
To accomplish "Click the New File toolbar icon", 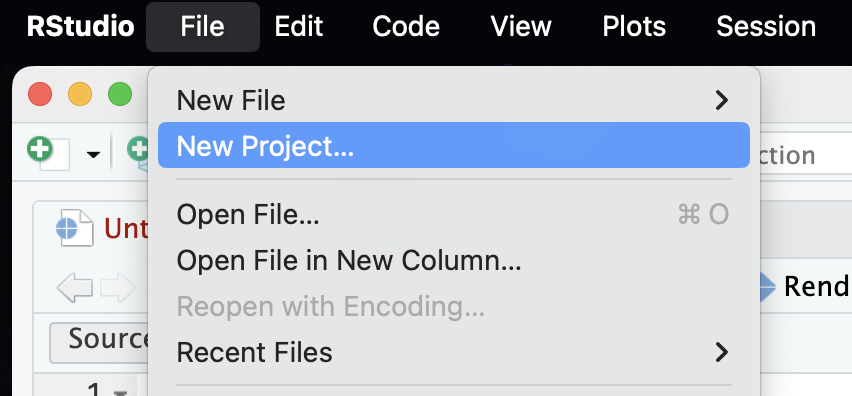I will 48,153.
